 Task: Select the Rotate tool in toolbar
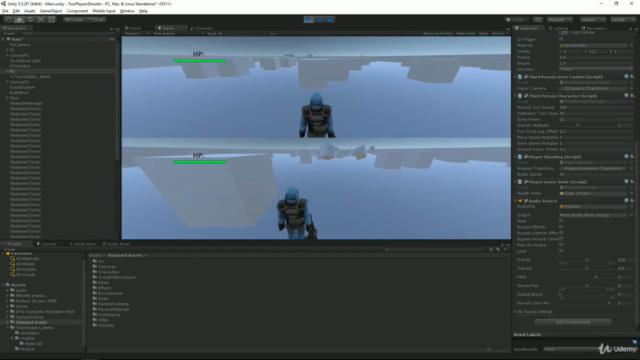coord(30,20)
